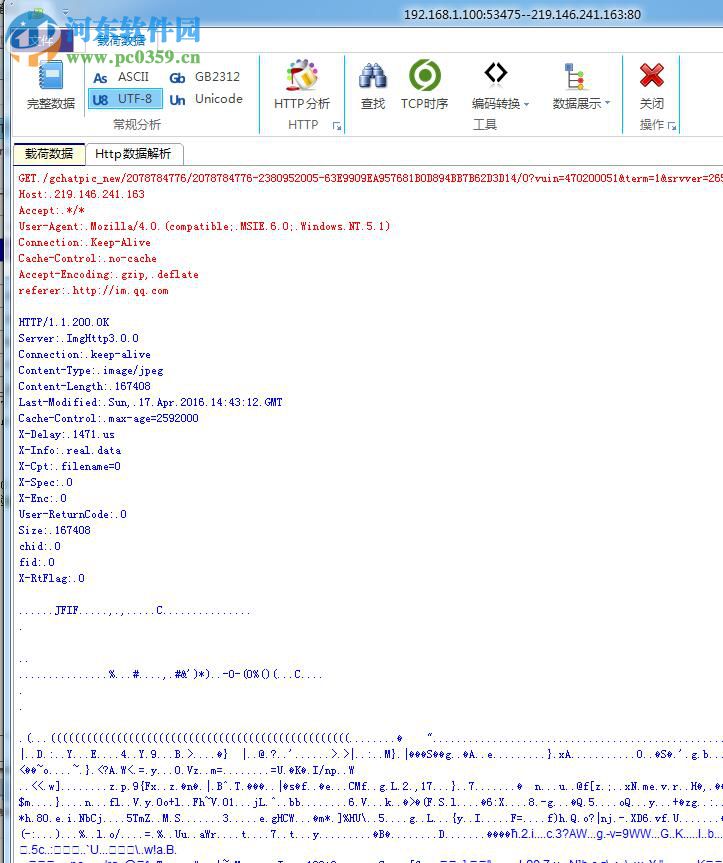Click the 'fid: 0' line
This screenshot has height=863, width=723.
pyautogui.click(x=37, y=562)
